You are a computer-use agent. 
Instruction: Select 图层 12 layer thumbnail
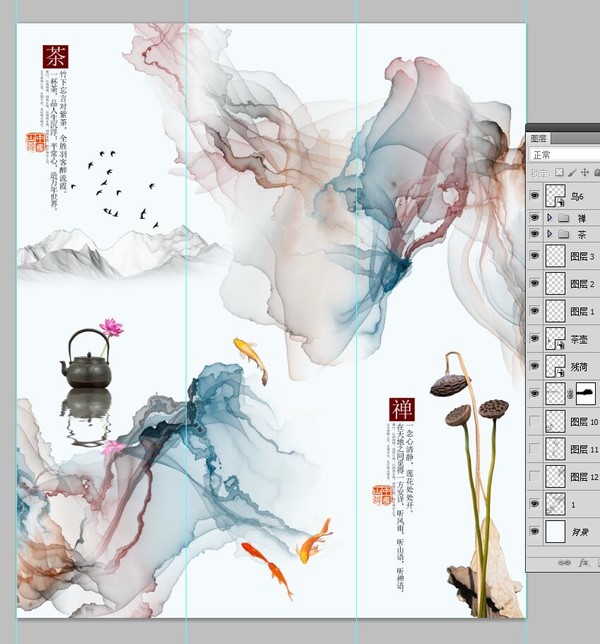(555, 476)
